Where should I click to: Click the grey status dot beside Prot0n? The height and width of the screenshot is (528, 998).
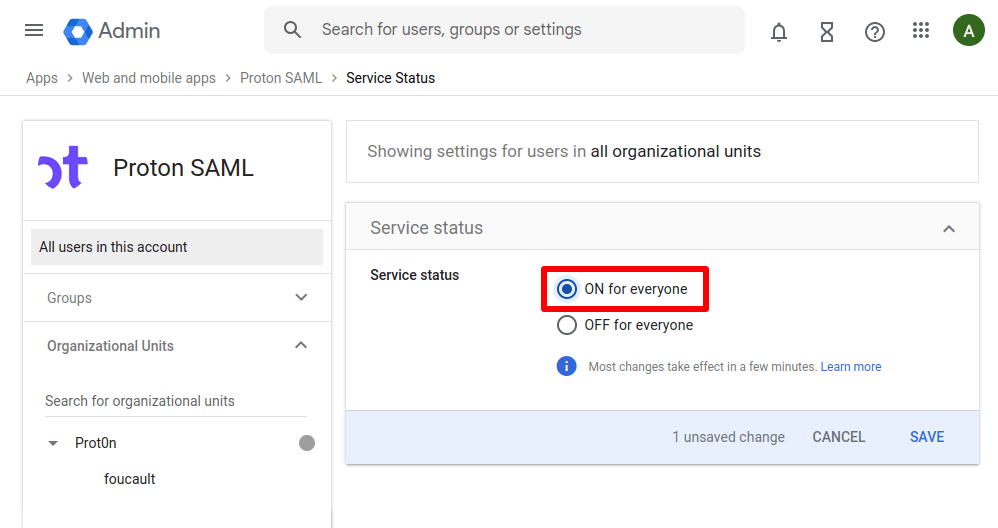(307, 443)
